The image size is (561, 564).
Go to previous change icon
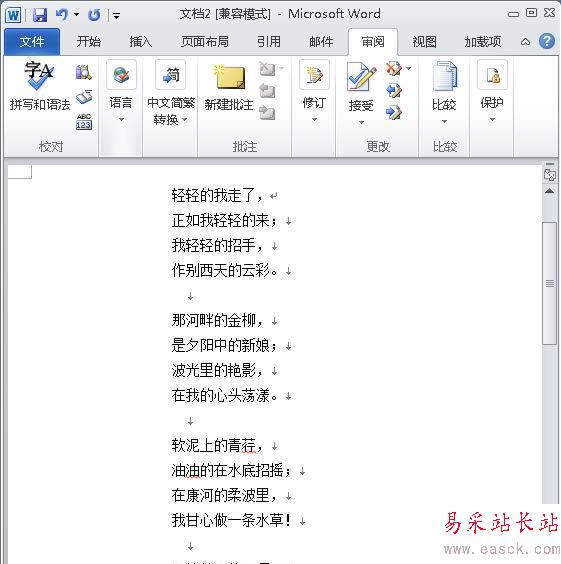click(x=393, y=91)
